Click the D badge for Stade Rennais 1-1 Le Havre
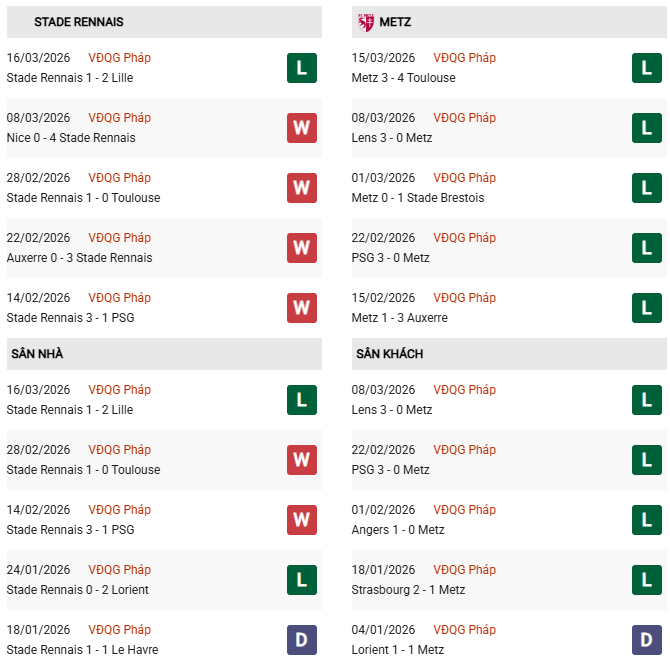 click(x=301, y=640)
